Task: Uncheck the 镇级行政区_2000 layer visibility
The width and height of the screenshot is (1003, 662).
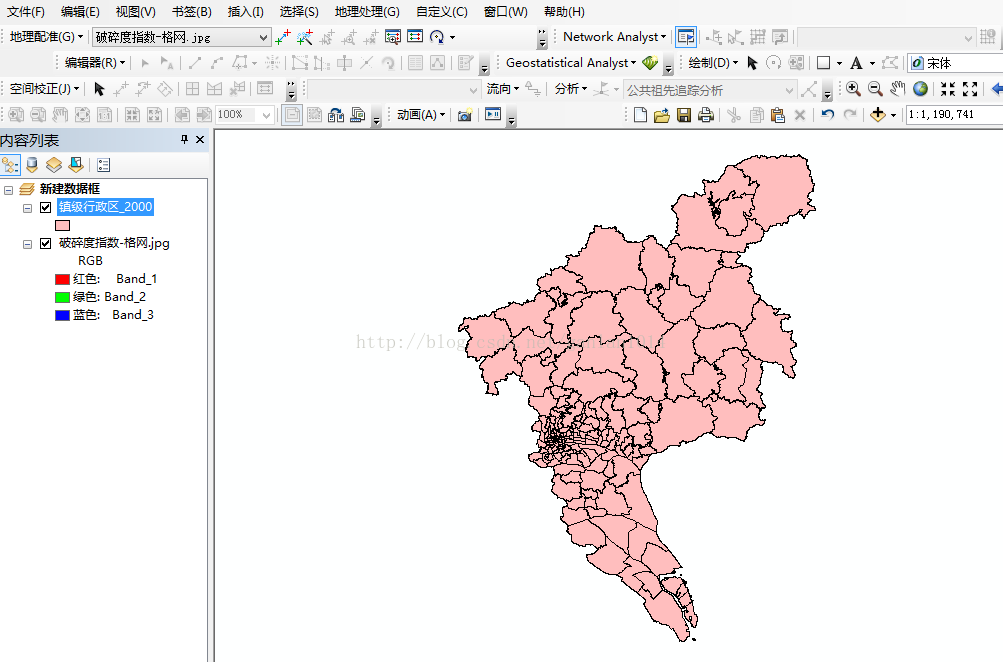Action: click(45, 208)
